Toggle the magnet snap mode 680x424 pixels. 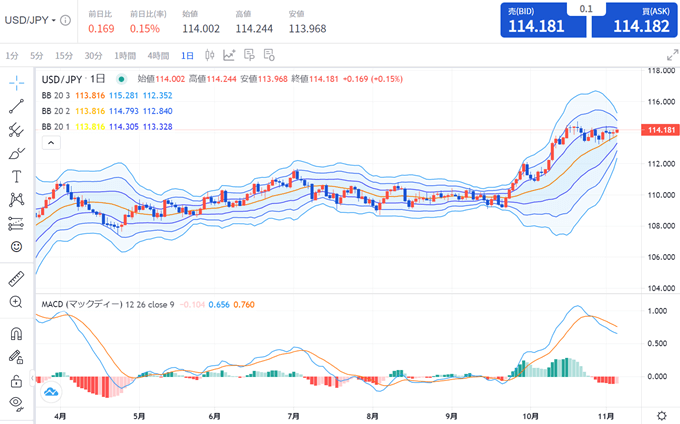point(16,334)
